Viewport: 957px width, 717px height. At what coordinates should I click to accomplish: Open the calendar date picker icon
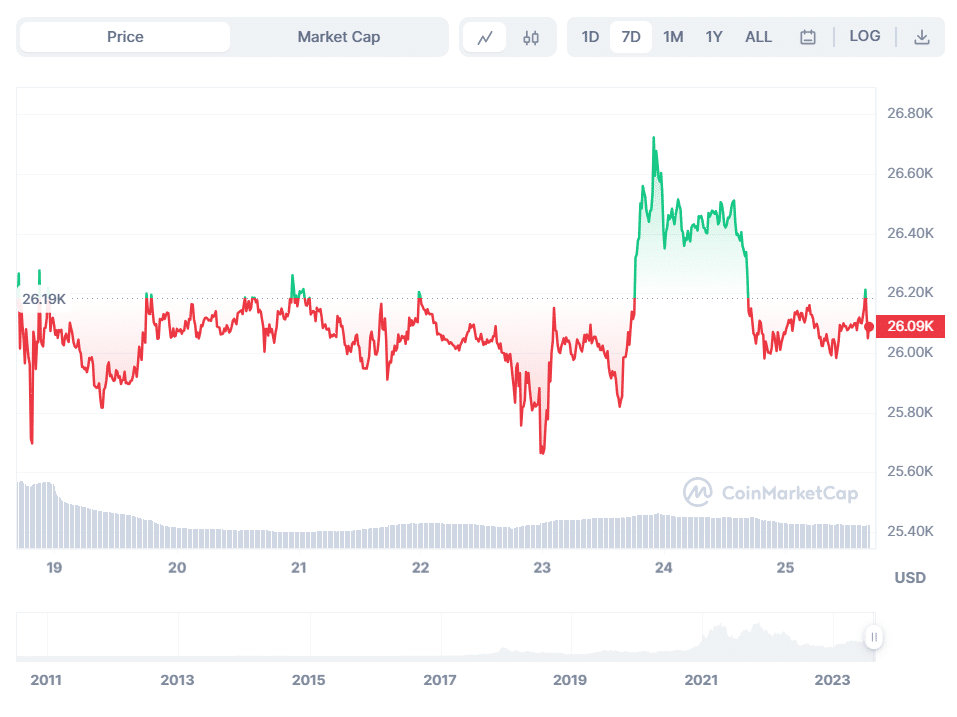tap(808, 38)
